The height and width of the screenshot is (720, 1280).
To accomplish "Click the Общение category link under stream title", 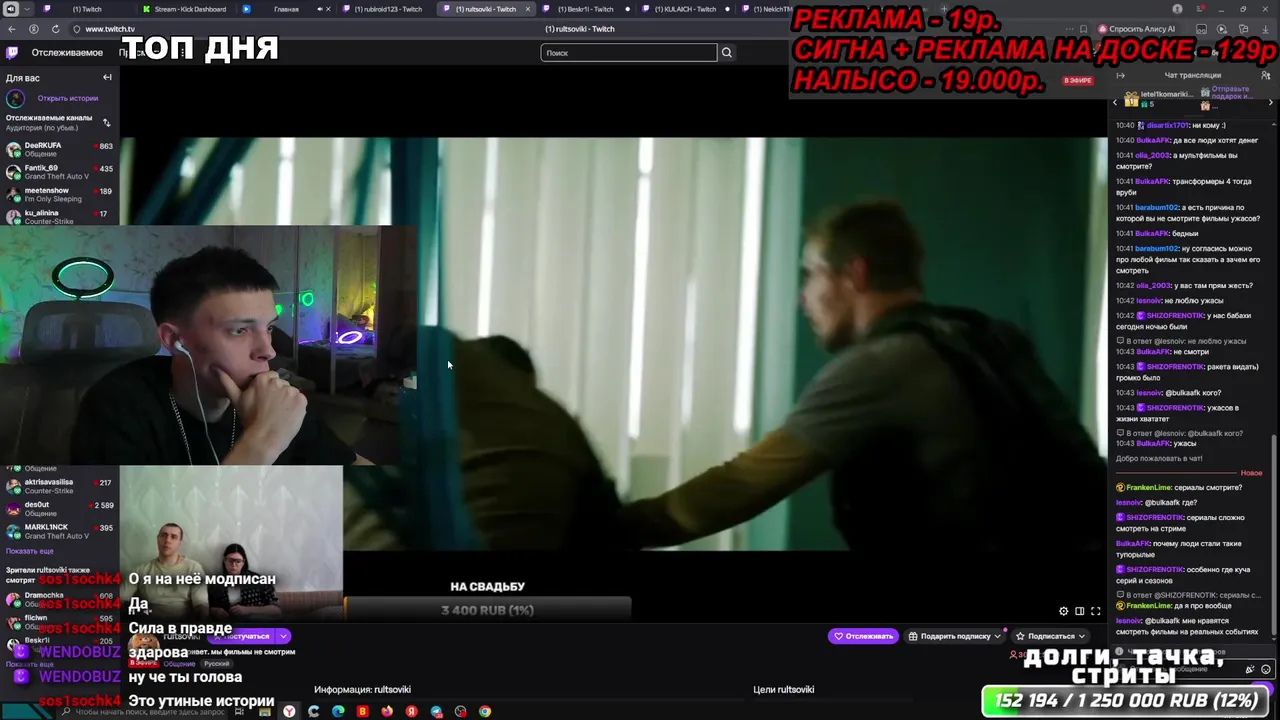I will [179, 664].
